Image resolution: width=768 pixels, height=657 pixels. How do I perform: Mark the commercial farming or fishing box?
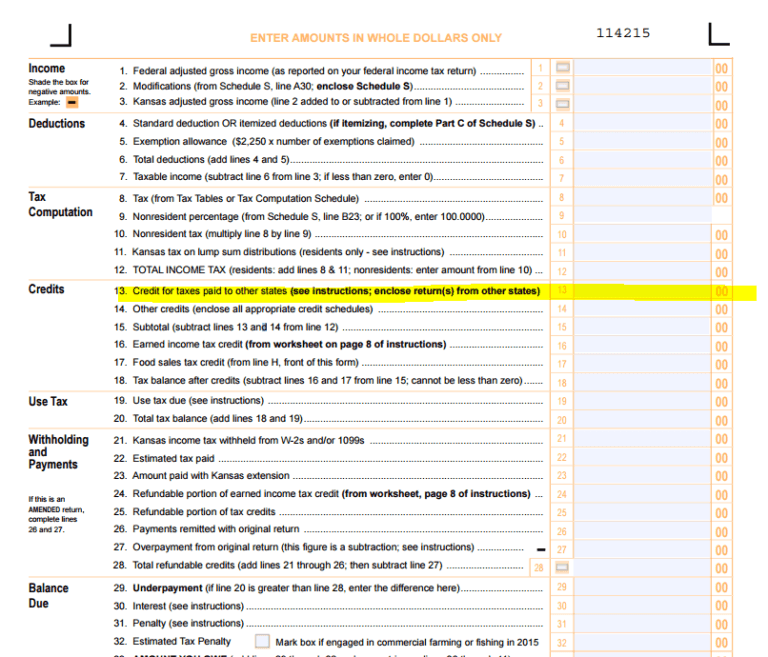tap(262, 641)
